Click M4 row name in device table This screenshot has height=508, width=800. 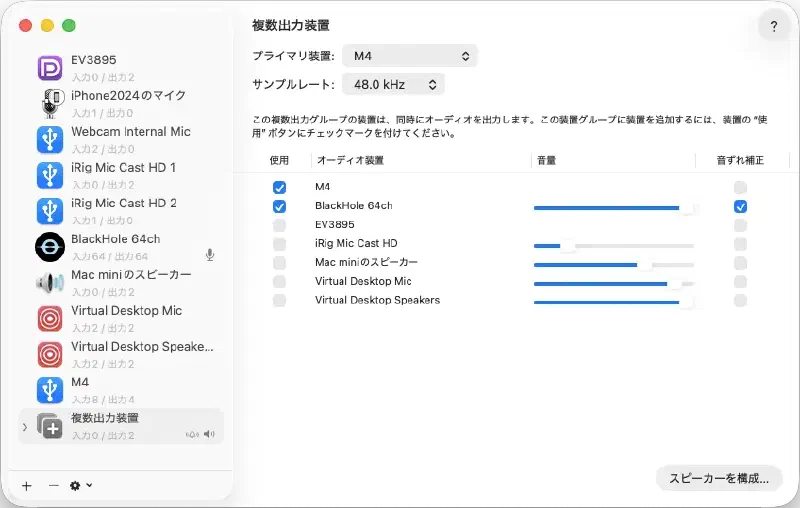(322, 187)
